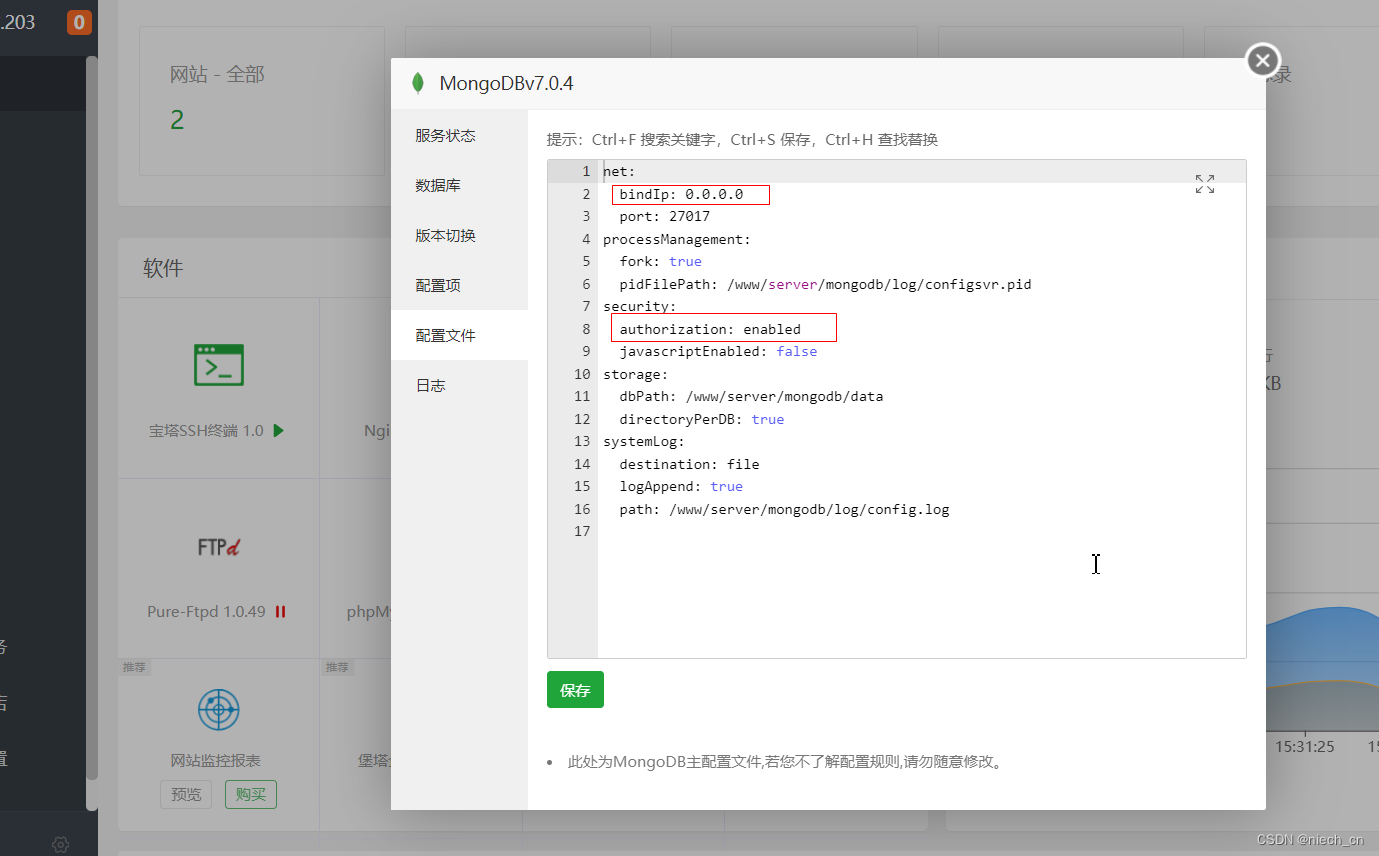Go to 版本切换 tab
The width and height of the screenshot is (1379, 856).
[x=459, y=235]
